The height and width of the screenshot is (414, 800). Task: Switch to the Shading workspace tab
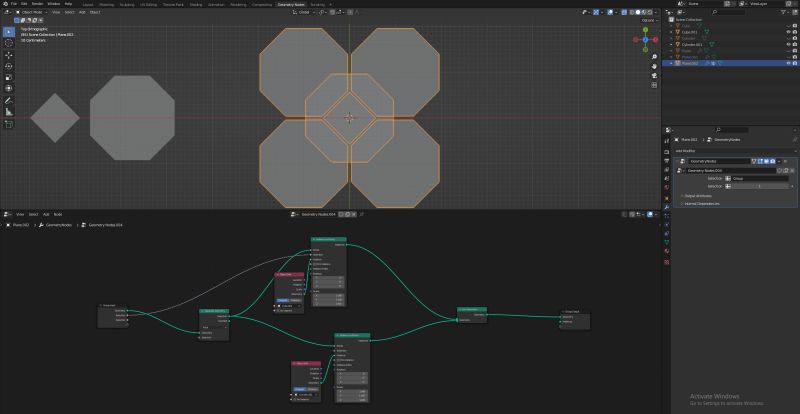tap(195, 4)
